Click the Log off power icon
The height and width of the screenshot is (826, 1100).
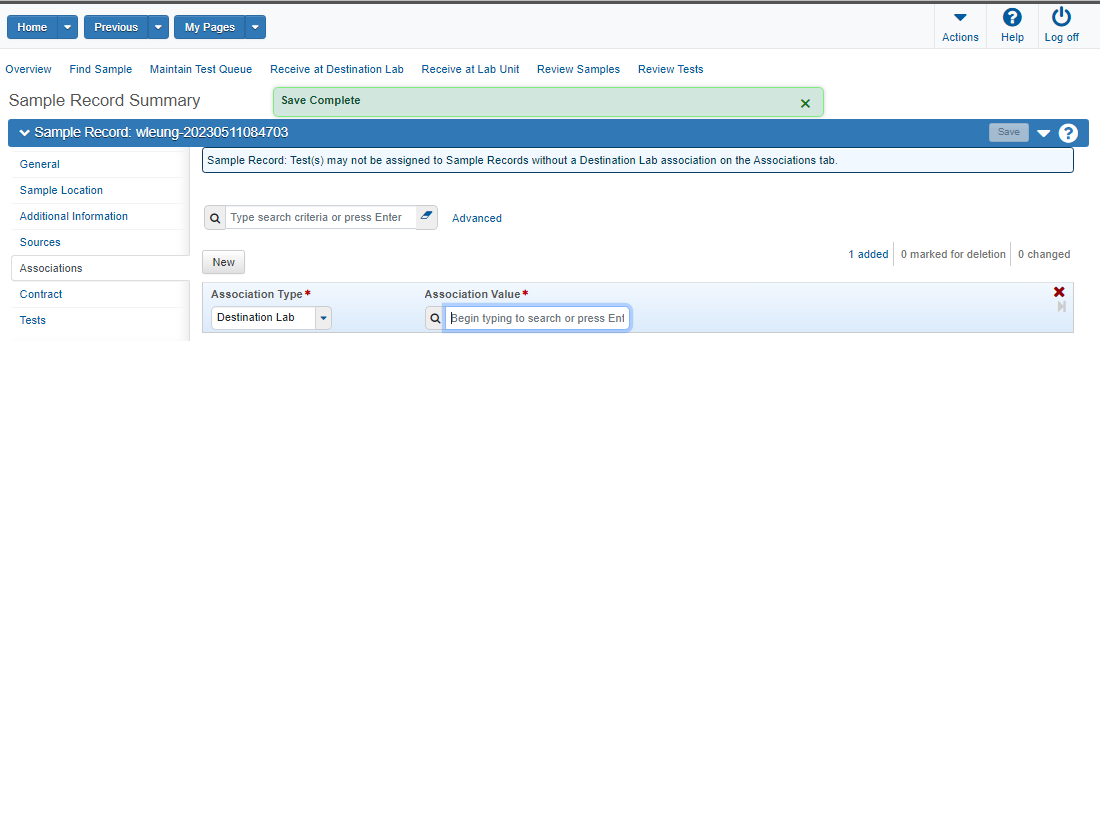(x=1061, y=17)
